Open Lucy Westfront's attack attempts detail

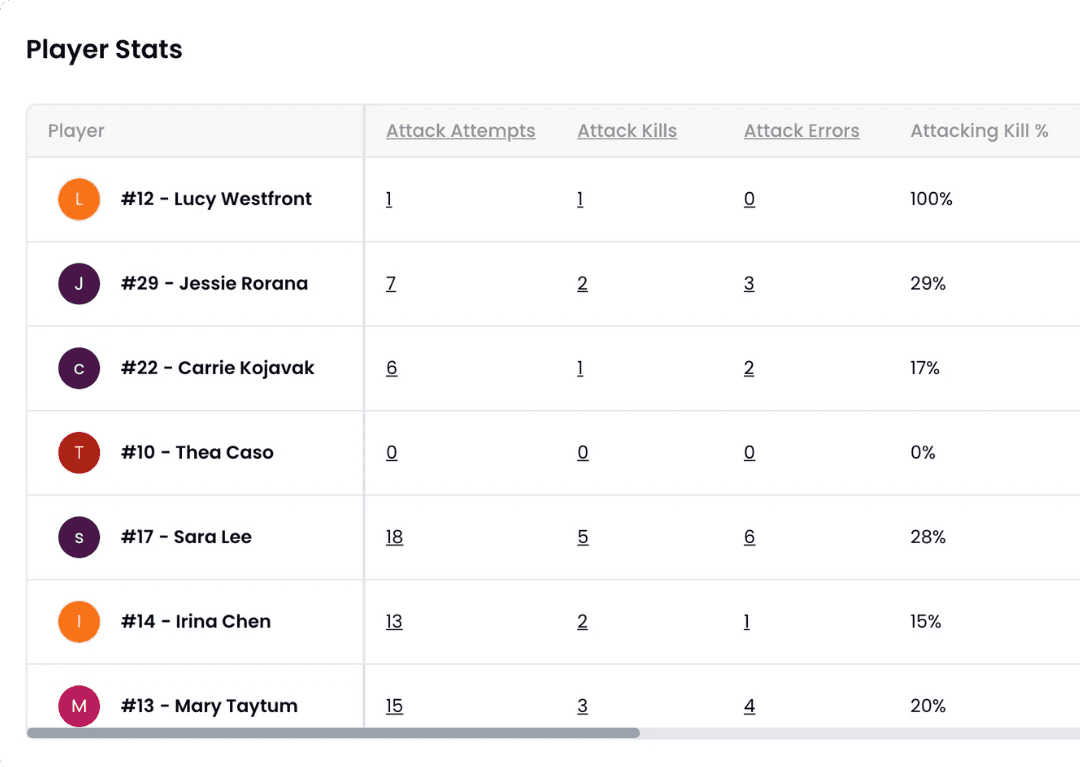[x=389, y=199]
